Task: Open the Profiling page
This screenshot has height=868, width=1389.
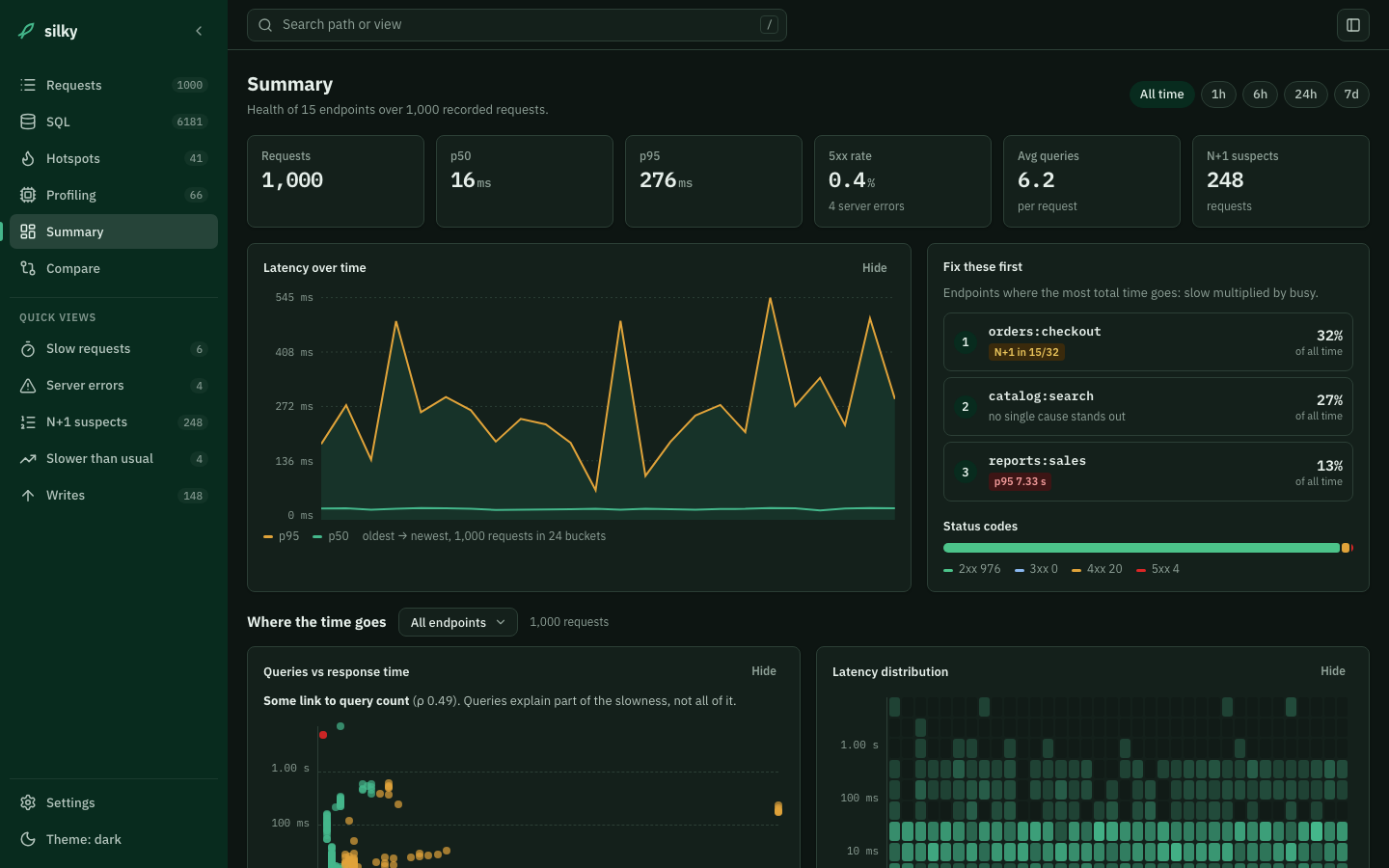Action: pos(114,195)
